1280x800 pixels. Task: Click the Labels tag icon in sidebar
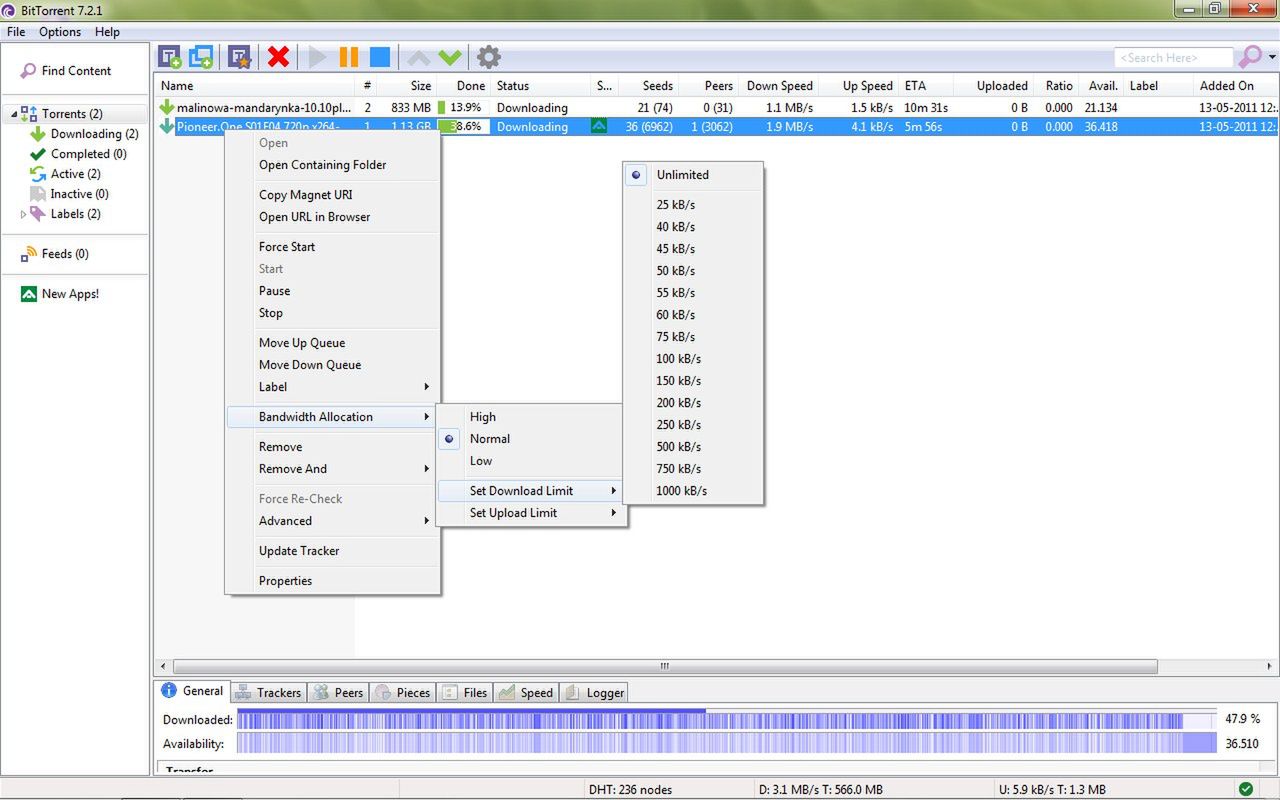[39, 214]
